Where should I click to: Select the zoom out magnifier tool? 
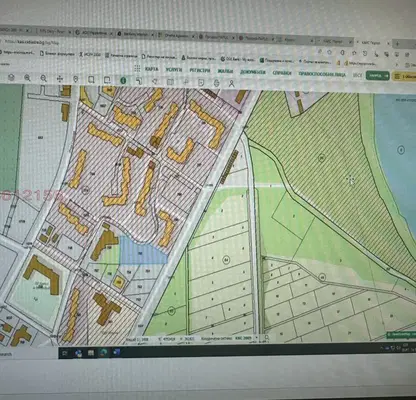(x=44, y=78)
